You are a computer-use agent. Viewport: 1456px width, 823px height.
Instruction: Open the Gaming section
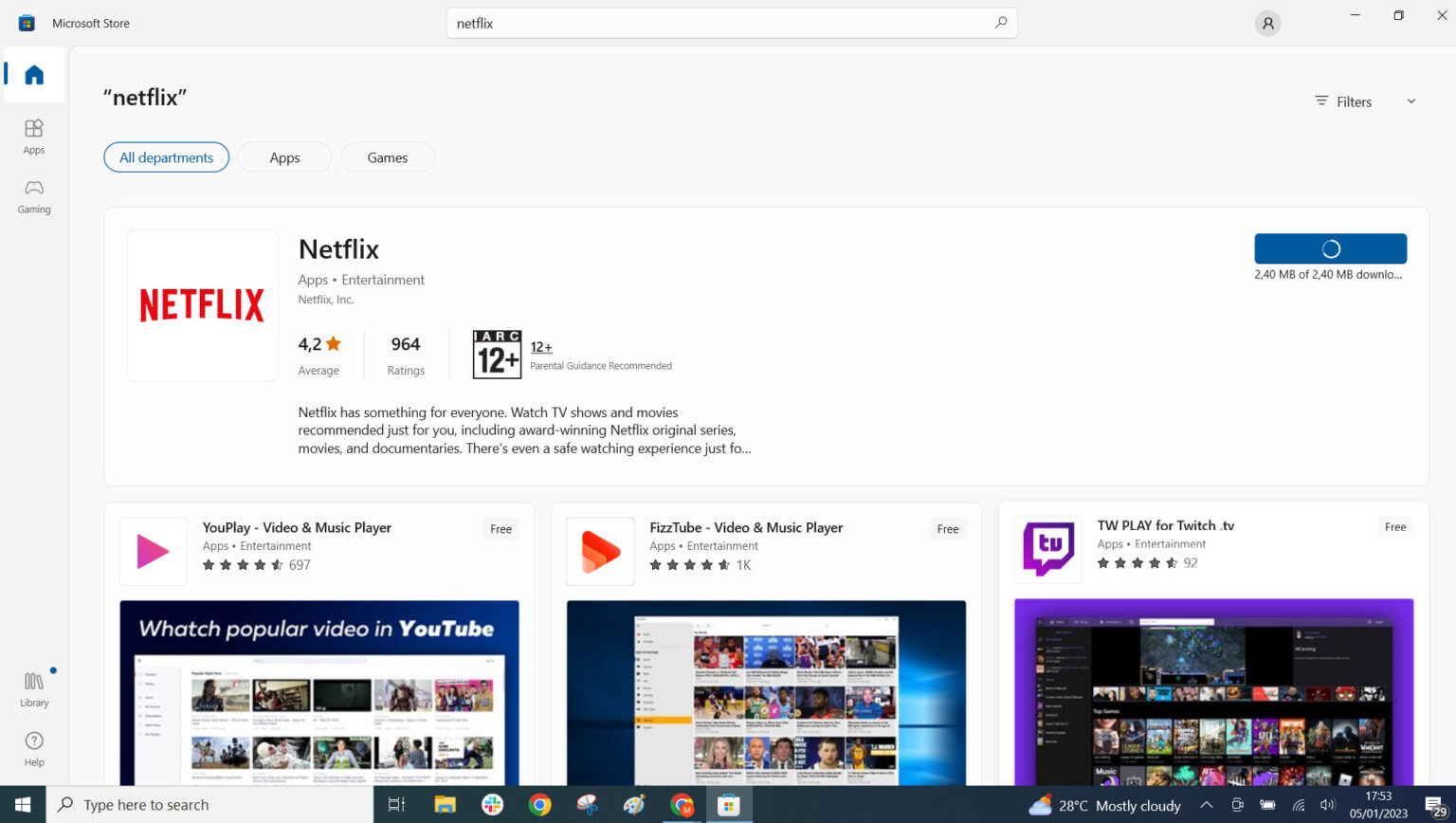point(33,195)
